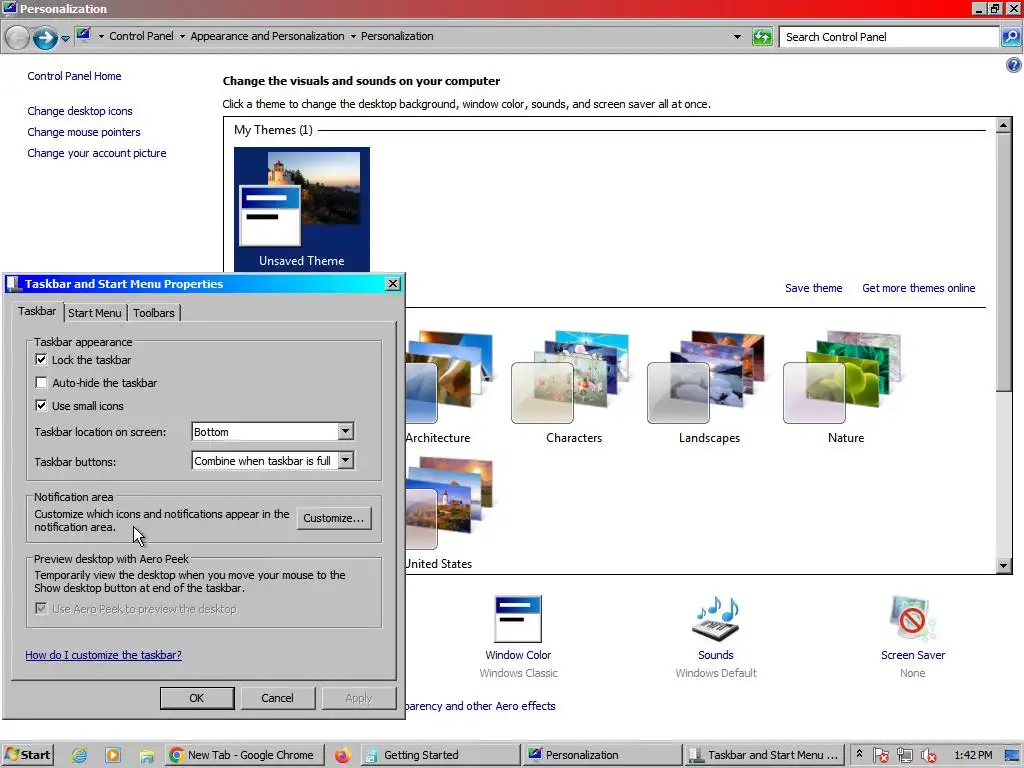Open the Start menu
Screen dimensions: 1024x768
[x=27, y=755]
